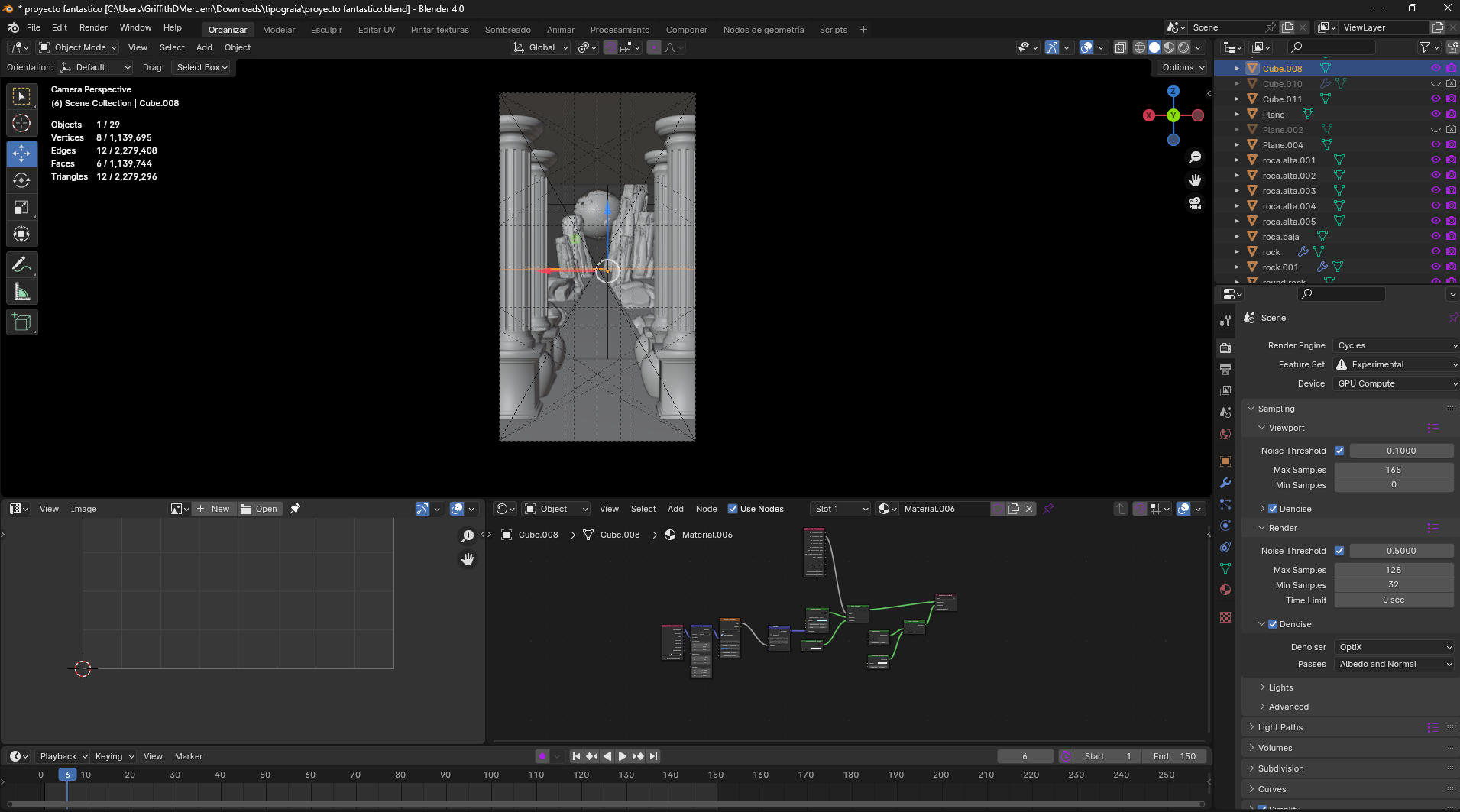The width and height of the screenshot is (1460, 812).
Task: Open the Render menu
Action: [93, 27]
